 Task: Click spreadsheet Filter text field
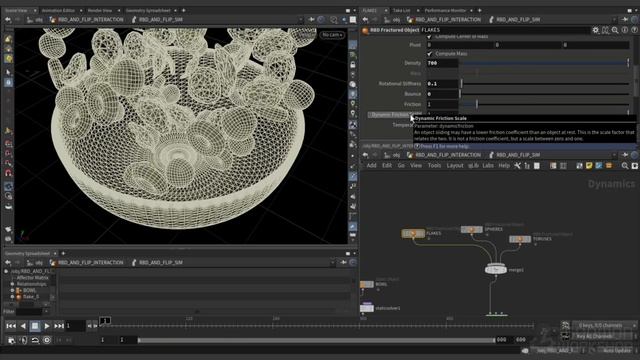click(29, 311)
